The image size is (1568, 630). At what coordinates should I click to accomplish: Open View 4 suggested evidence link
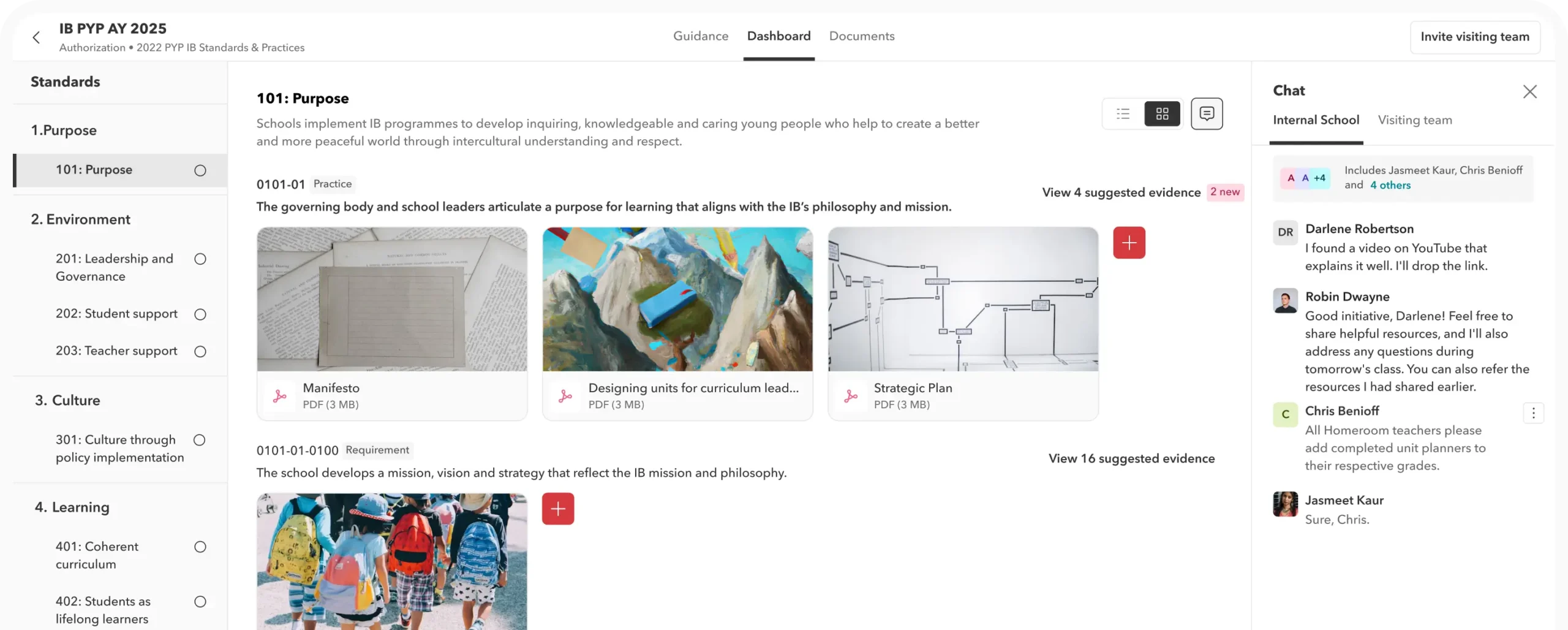(1121, 192)
